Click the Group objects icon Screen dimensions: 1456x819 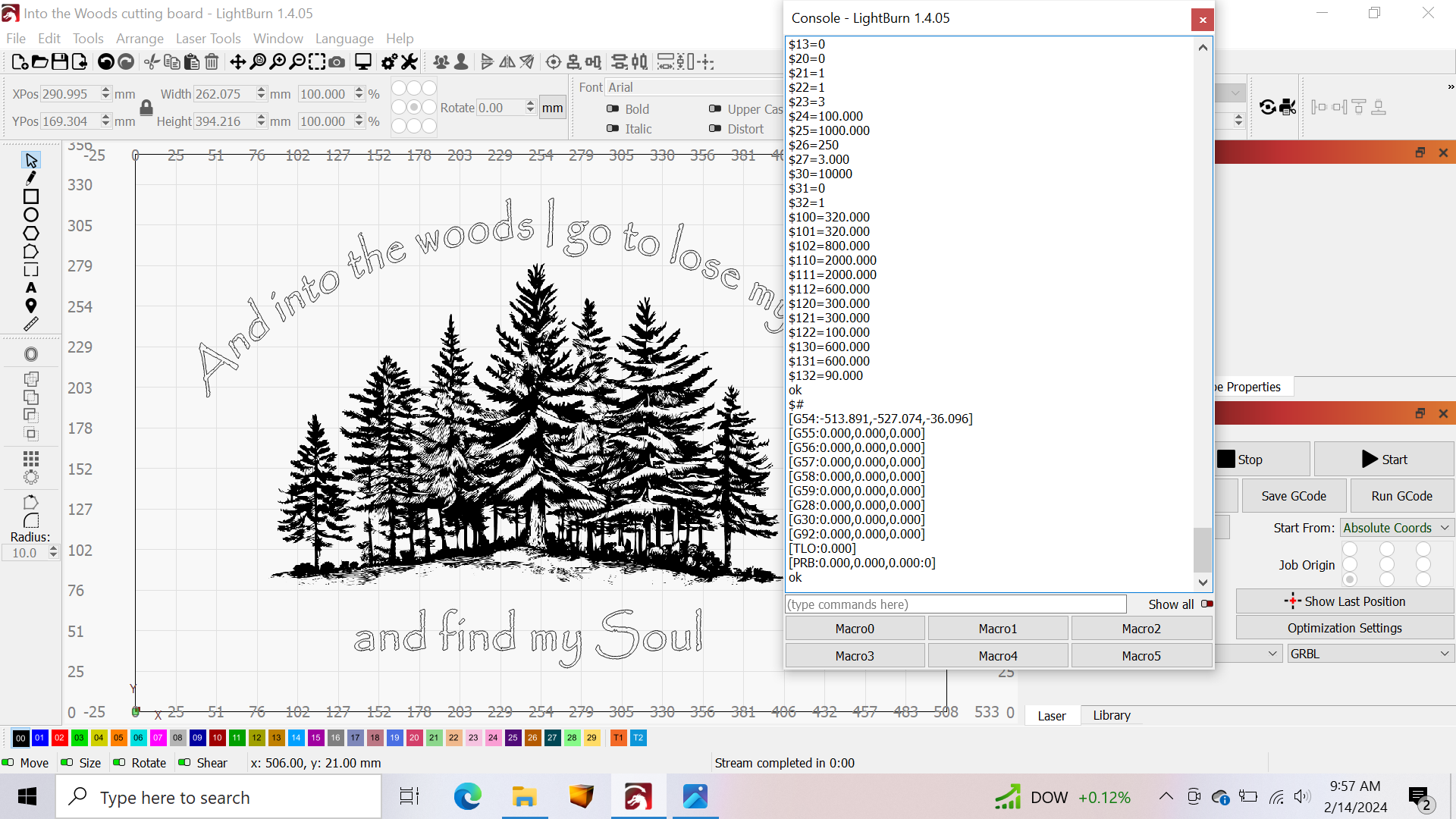441,62
